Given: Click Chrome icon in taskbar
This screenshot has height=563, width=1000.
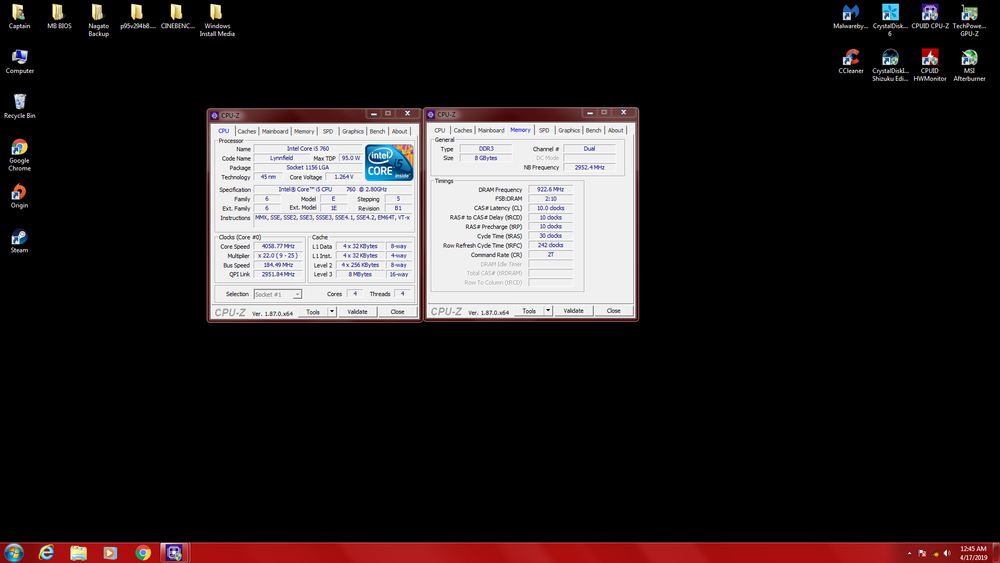Looking at the screenshot, I should pyautogui.click(x=143, y=552).
